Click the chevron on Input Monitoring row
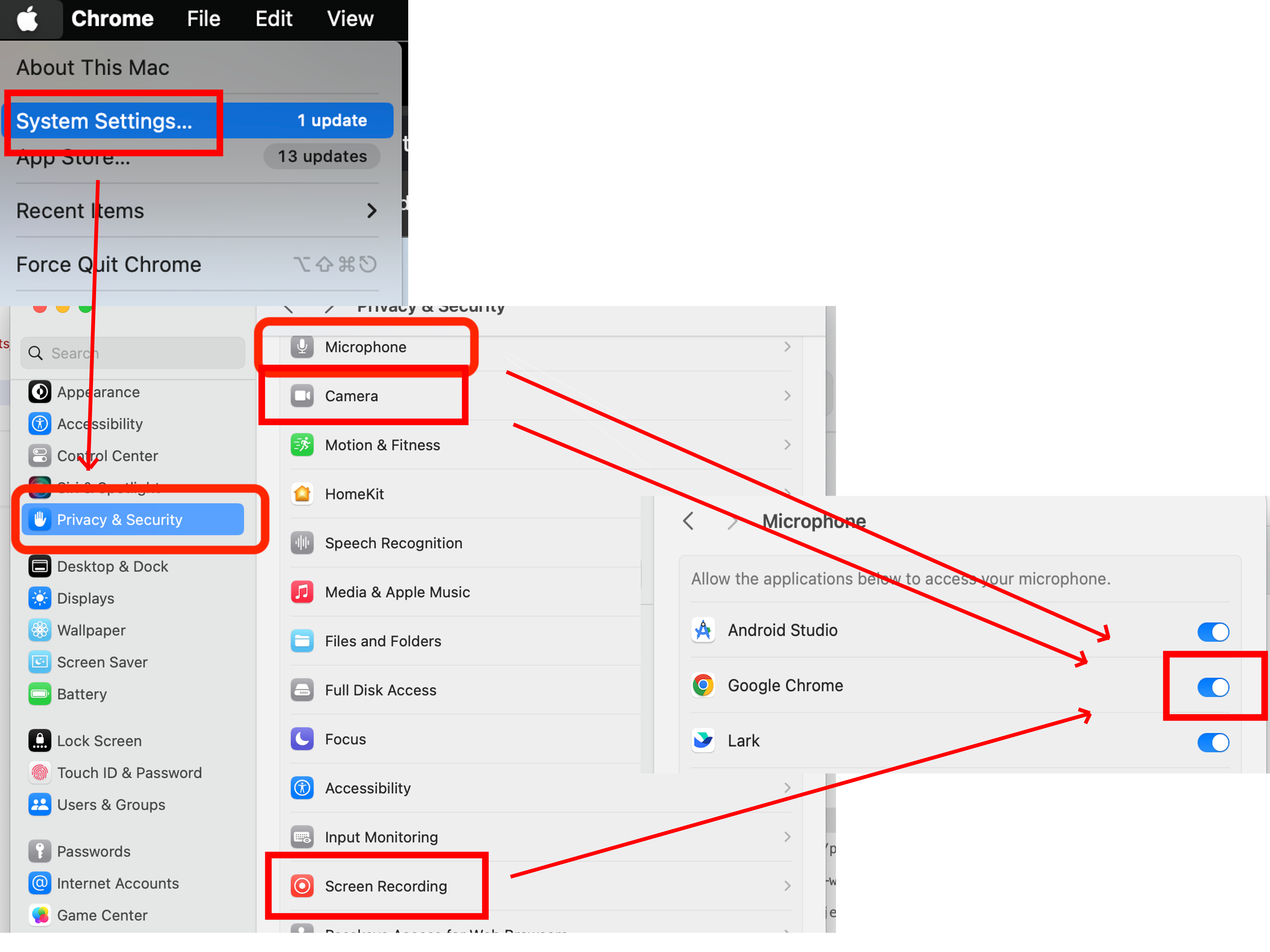The height and width of the screenshot is (952, 1270). pyautogui.click(x=787, y=837)
